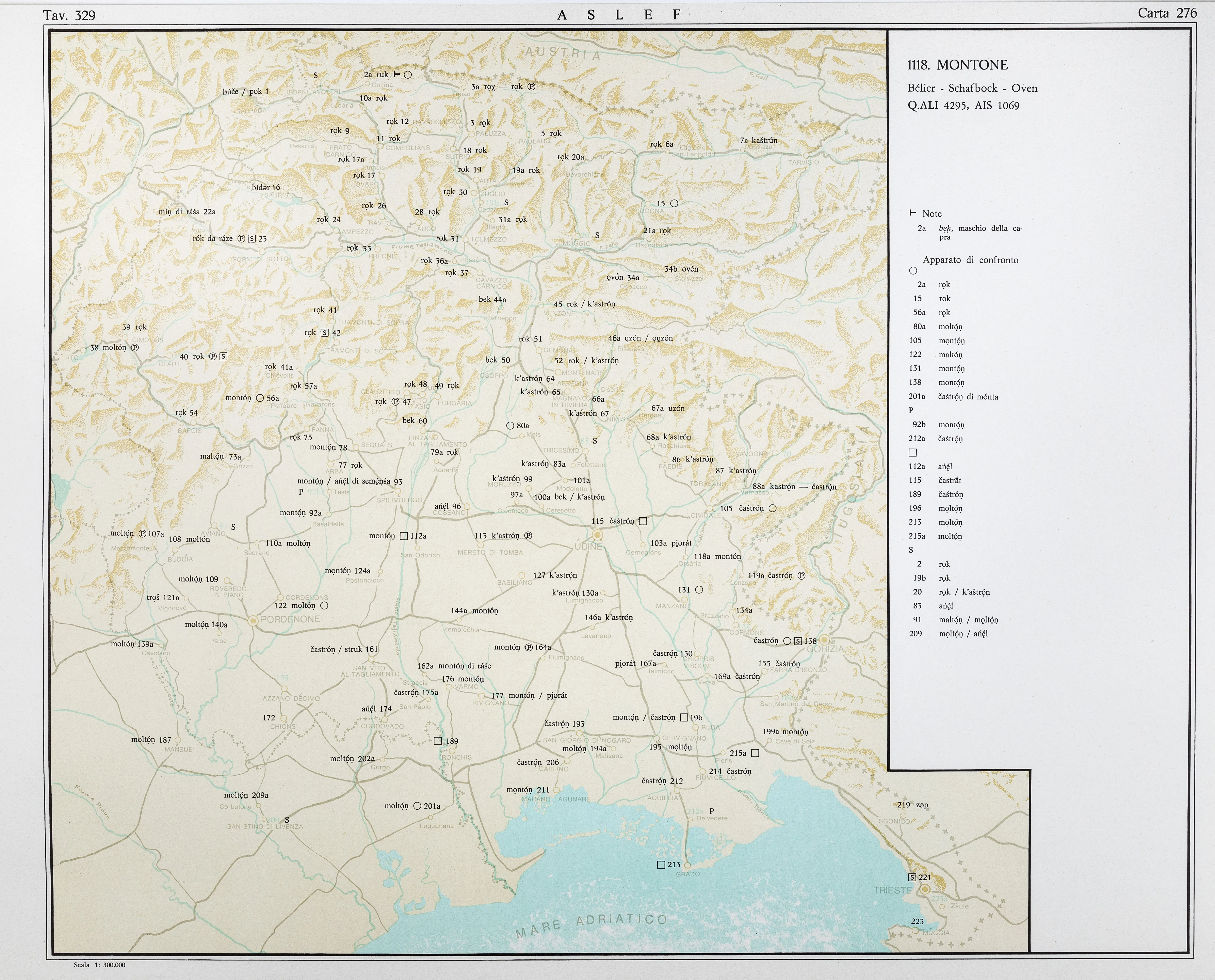Click the square symbol beside 213 Grado
Image resolution: width=1215 pixels, height=980 pixels.
[x=661, y=864]
